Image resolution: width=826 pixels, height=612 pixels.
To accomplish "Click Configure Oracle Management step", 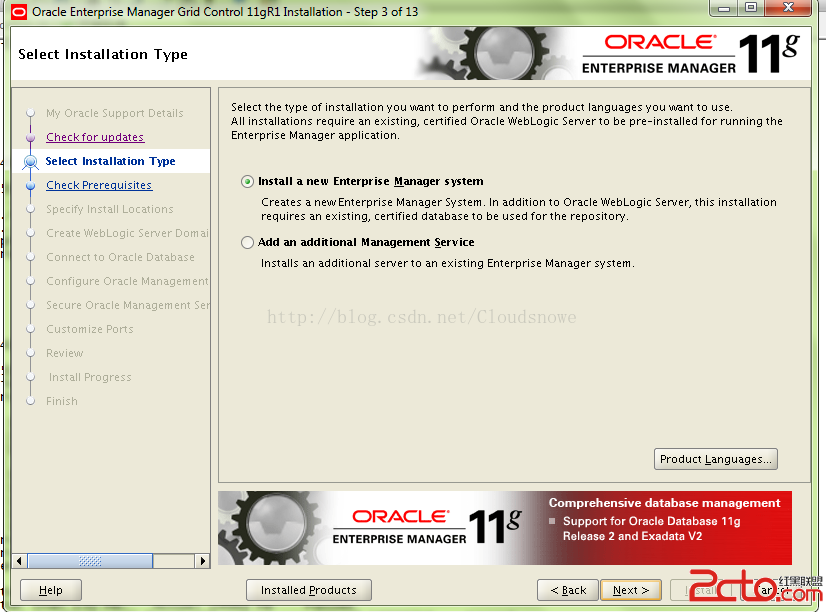I will [127, 281].
